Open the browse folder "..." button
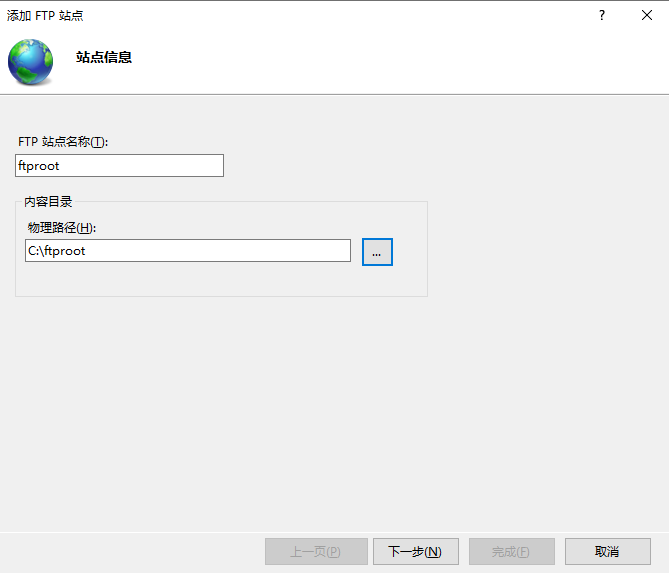Viewport: 669px width, 573px height. coord(377,252)
